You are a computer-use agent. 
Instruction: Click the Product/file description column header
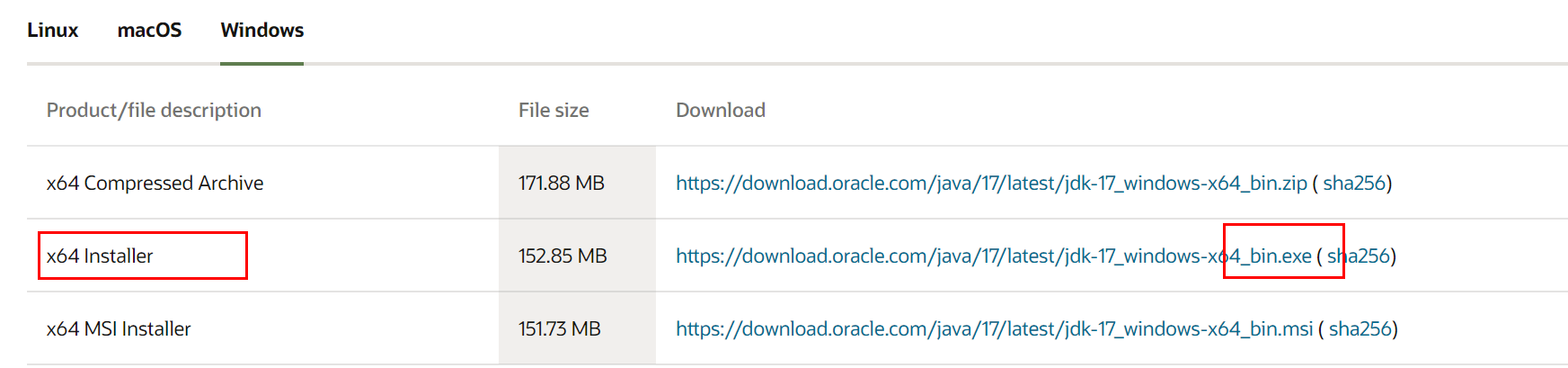(154, 111)
